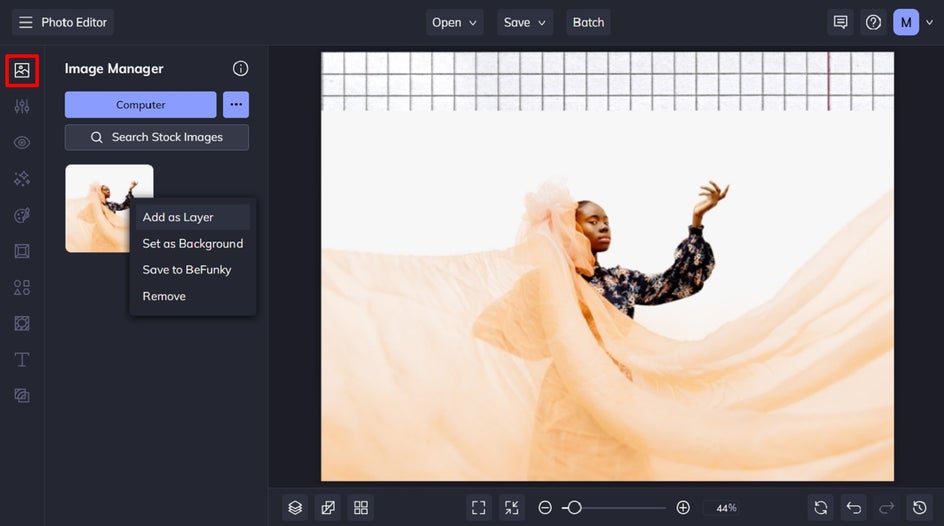Screen dimensions: 944x526
Task: Open the Layers panel icon
Action: [x=295, y=507]
